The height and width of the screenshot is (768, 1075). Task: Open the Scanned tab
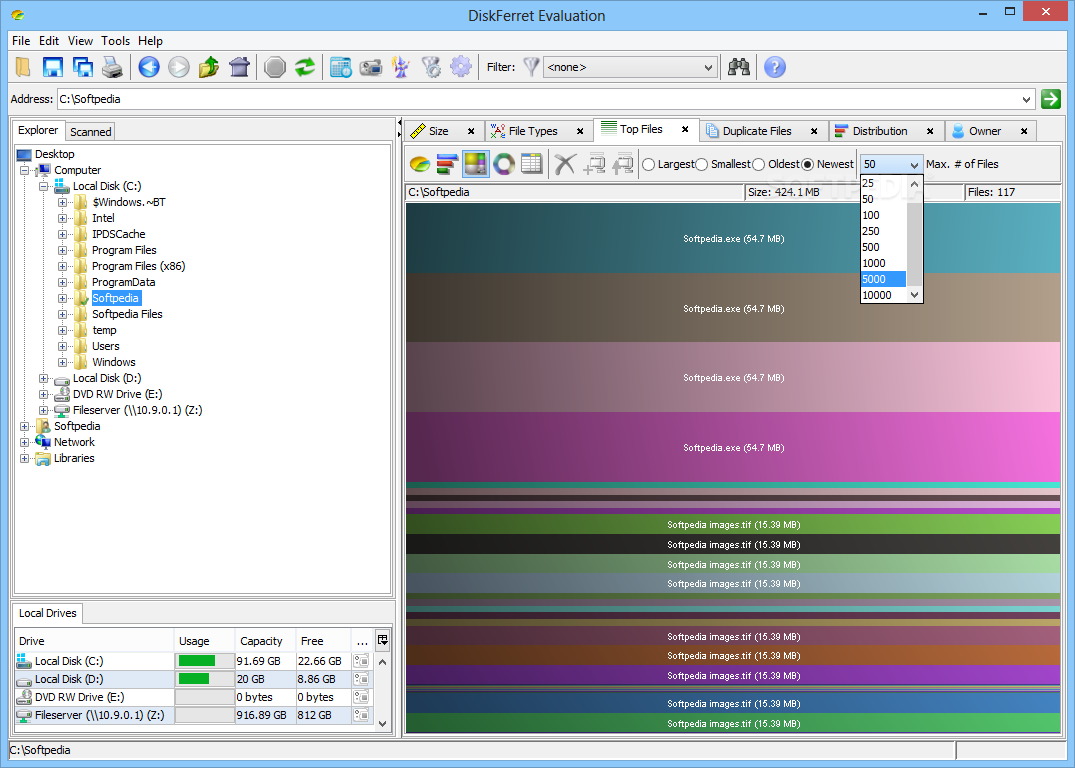coord(90,132)
